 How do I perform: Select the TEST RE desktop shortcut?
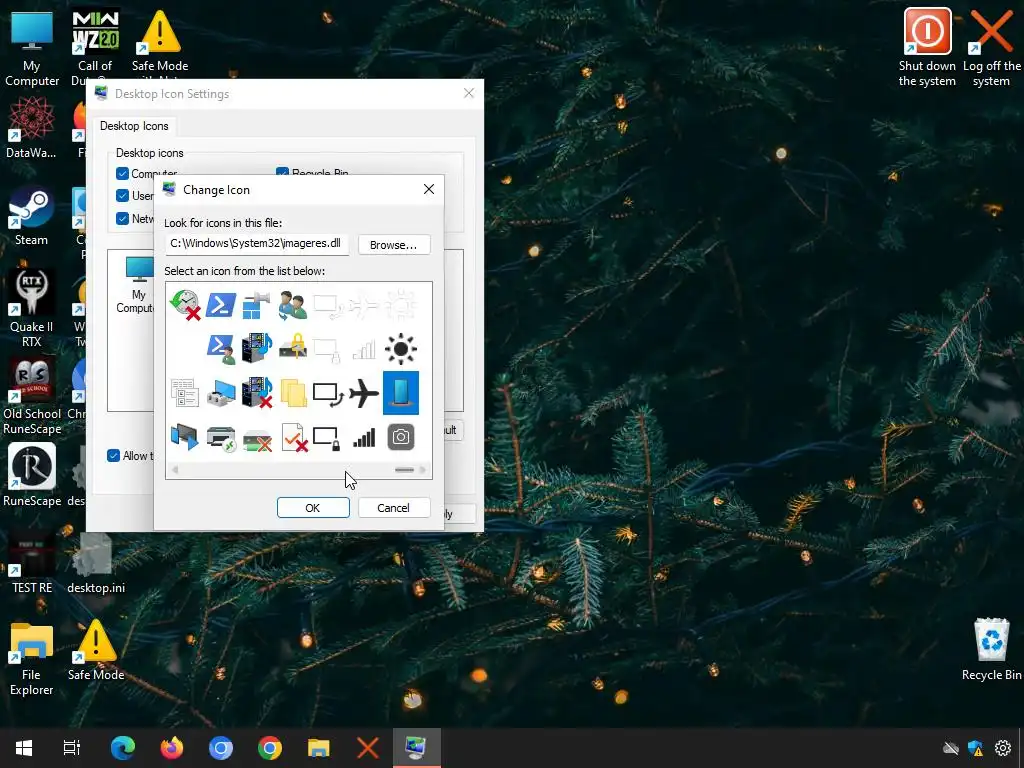(x=31, y=562)
